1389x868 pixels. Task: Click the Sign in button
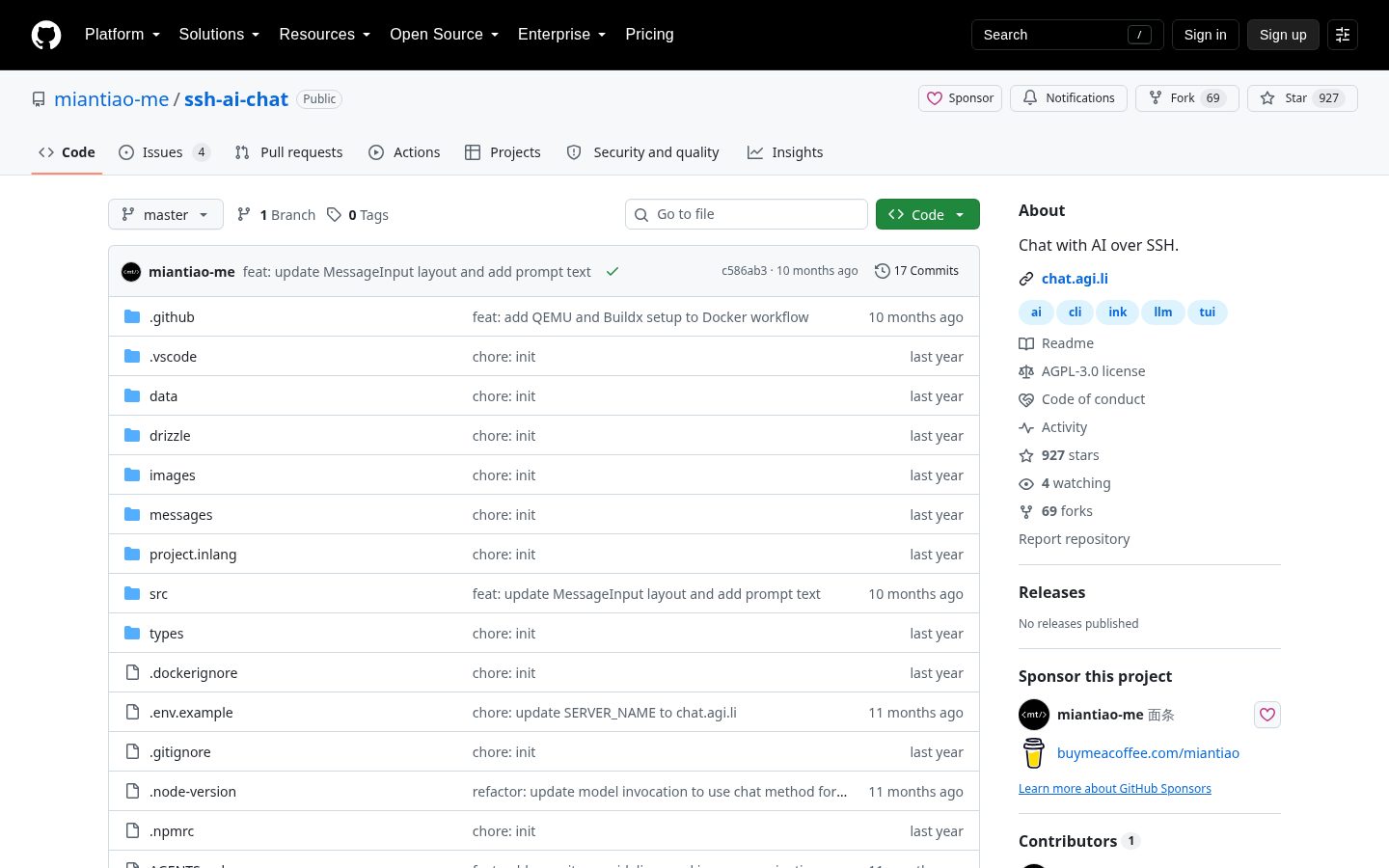click(x=1206, y=35)
